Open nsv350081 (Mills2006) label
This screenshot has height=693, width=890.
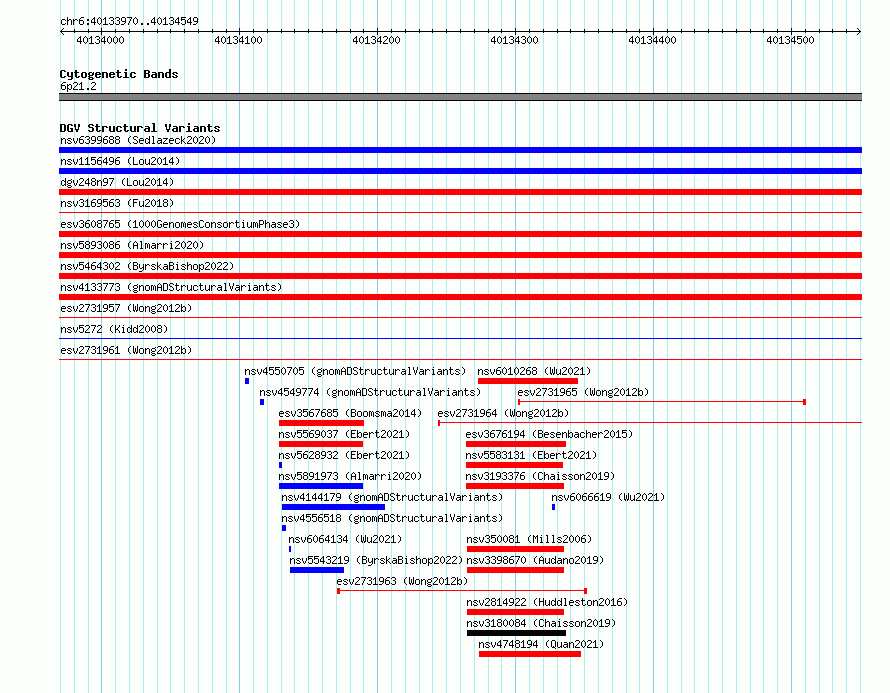(529, 539)
